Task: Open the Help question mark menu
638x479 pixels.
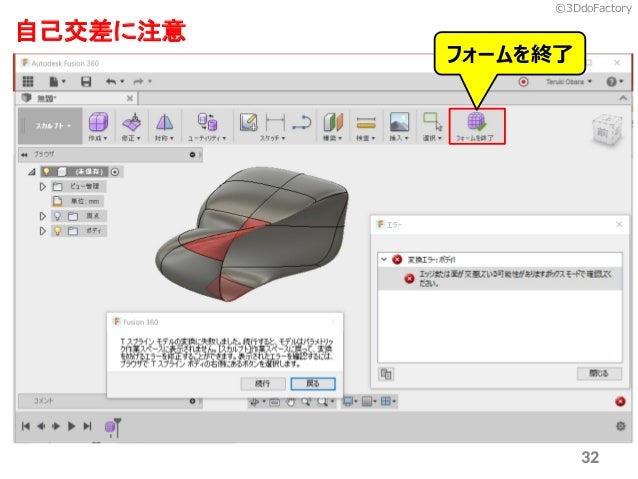Action: 614,82
